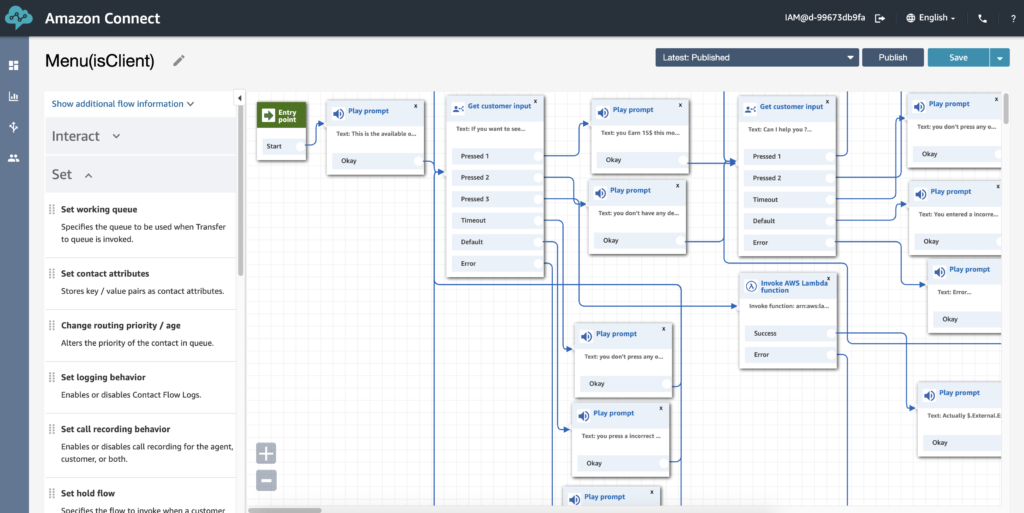This screenshot has width=1024, height=513.
Task: Open the phone softphone icon in header
Action: (x=982, y=18)
